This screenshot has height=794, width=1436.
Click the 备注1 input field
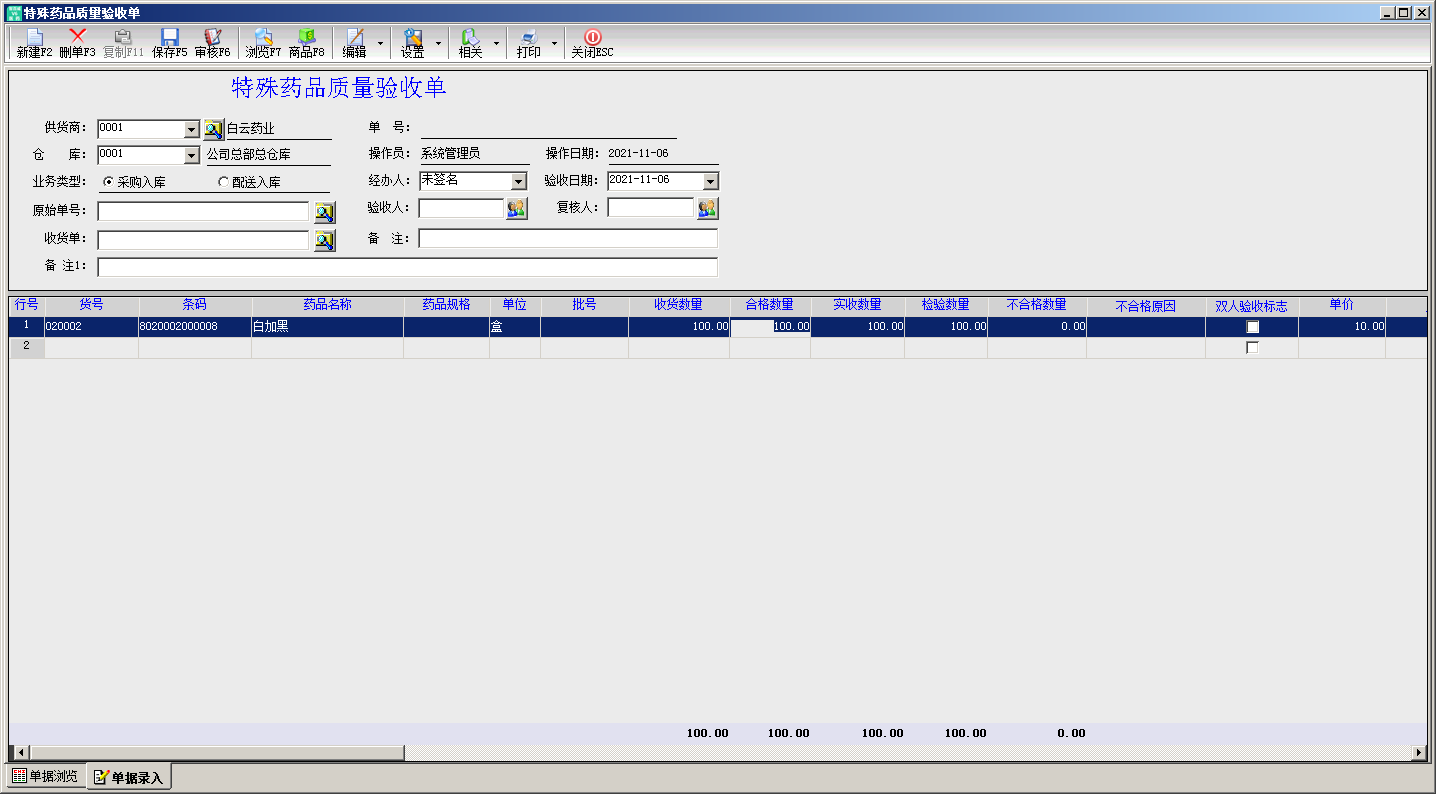pos(407,267)
